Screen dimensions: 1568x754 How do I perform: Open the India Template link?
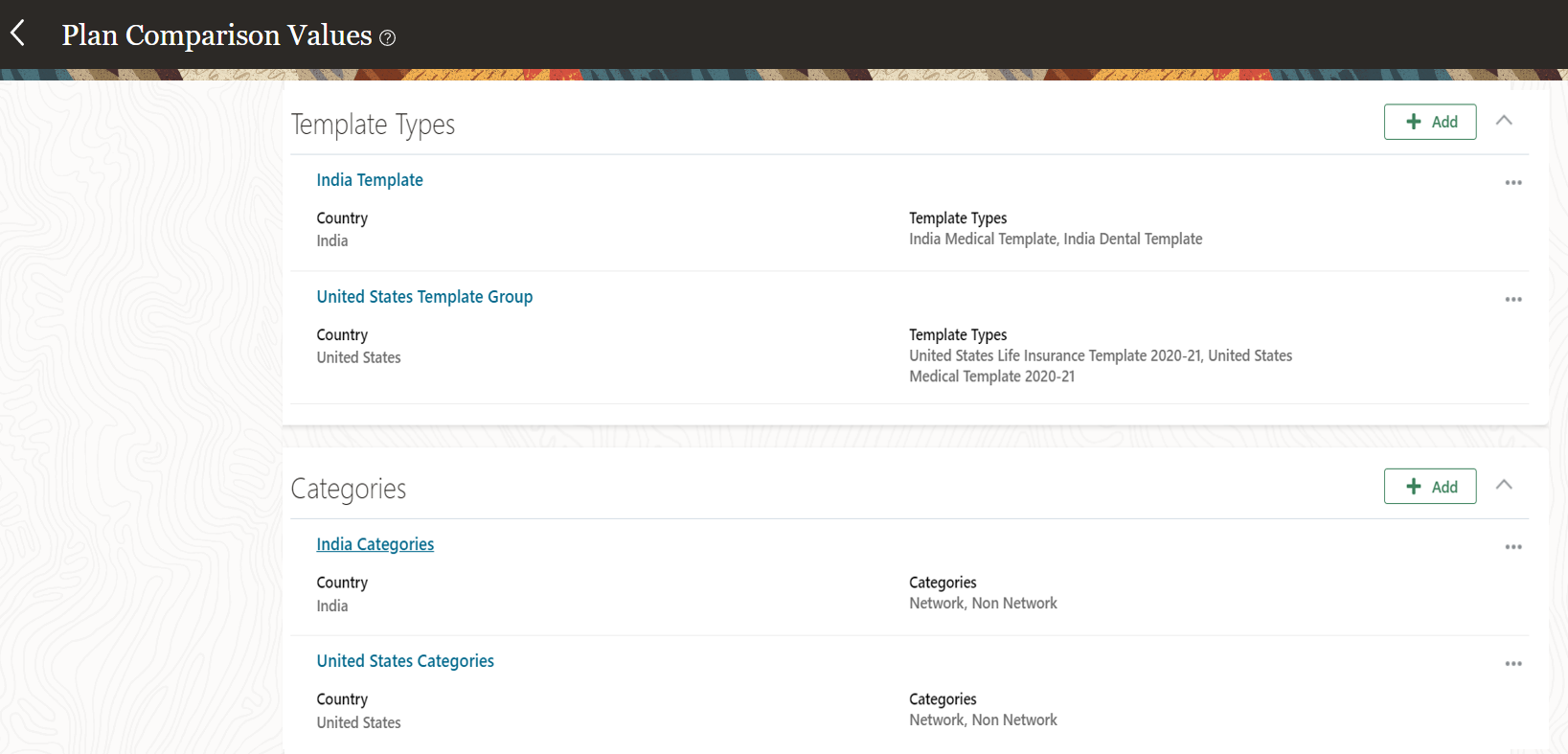tap(370, 180)
